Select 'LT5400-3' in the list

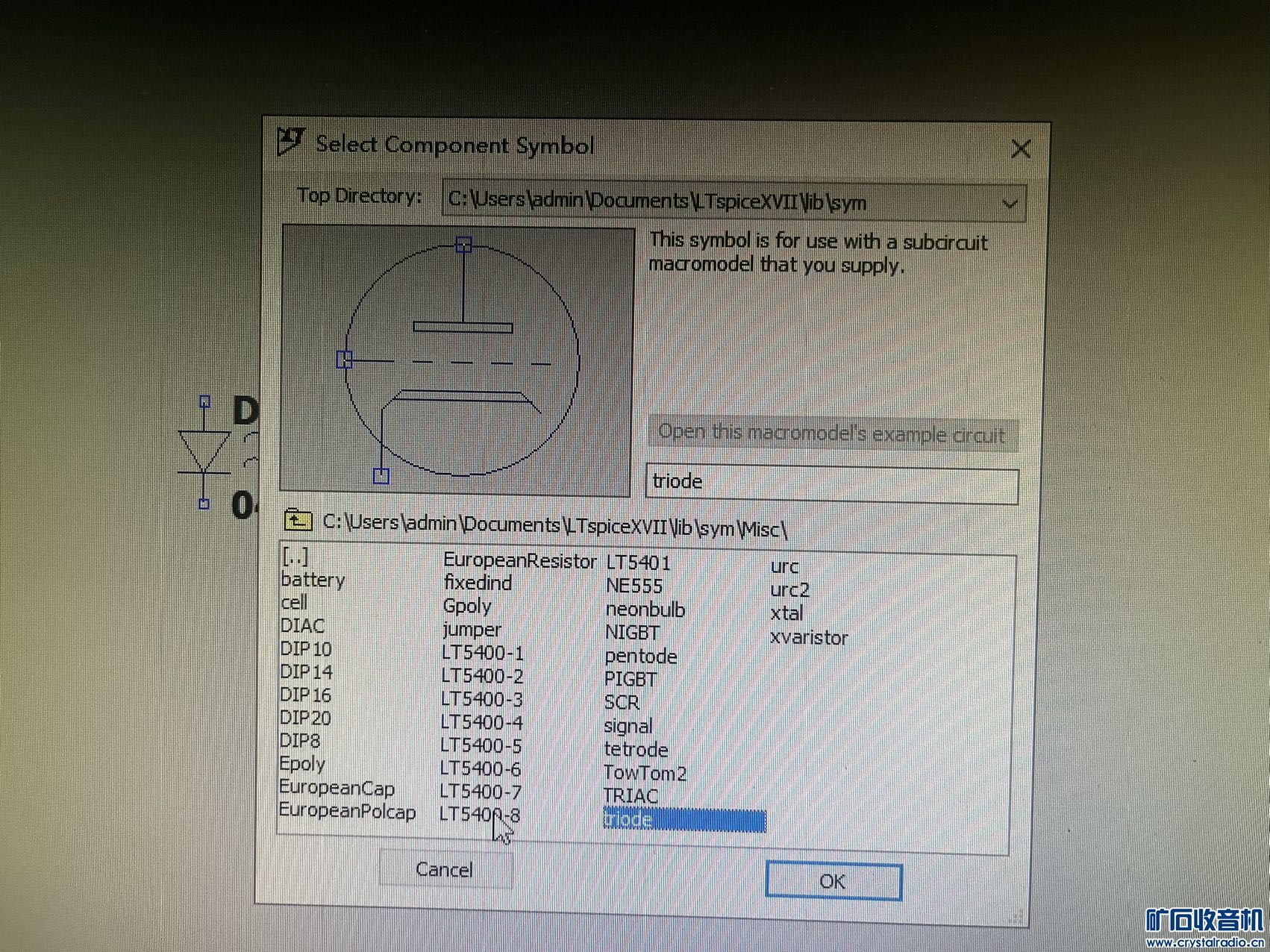[x=481, y=699]
